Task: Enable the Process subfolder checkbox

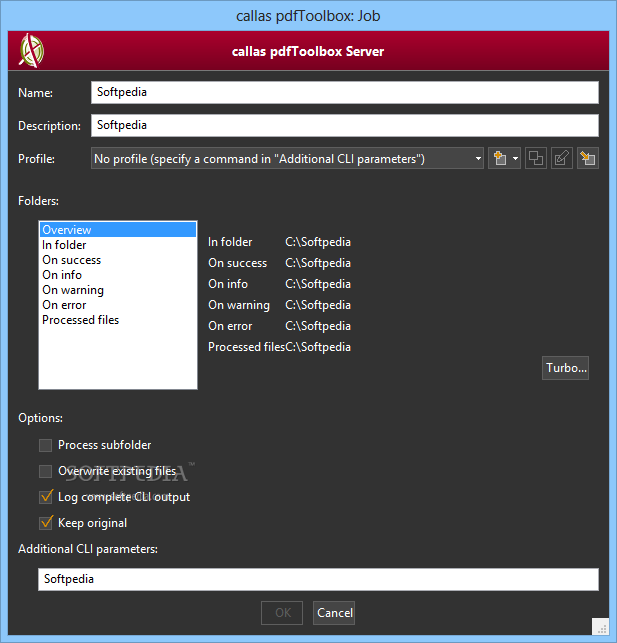Action: (x=46, y=445)
